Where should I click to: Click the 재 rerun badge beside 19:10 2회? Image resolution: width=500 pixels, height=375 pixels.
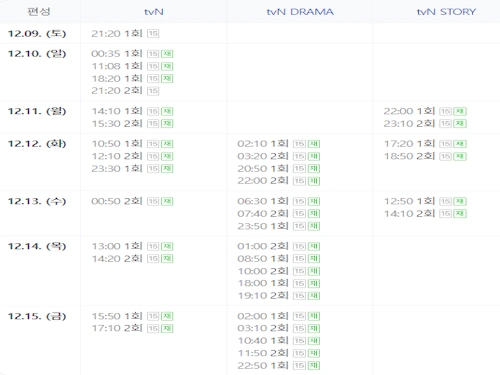[x=314, y=296]
